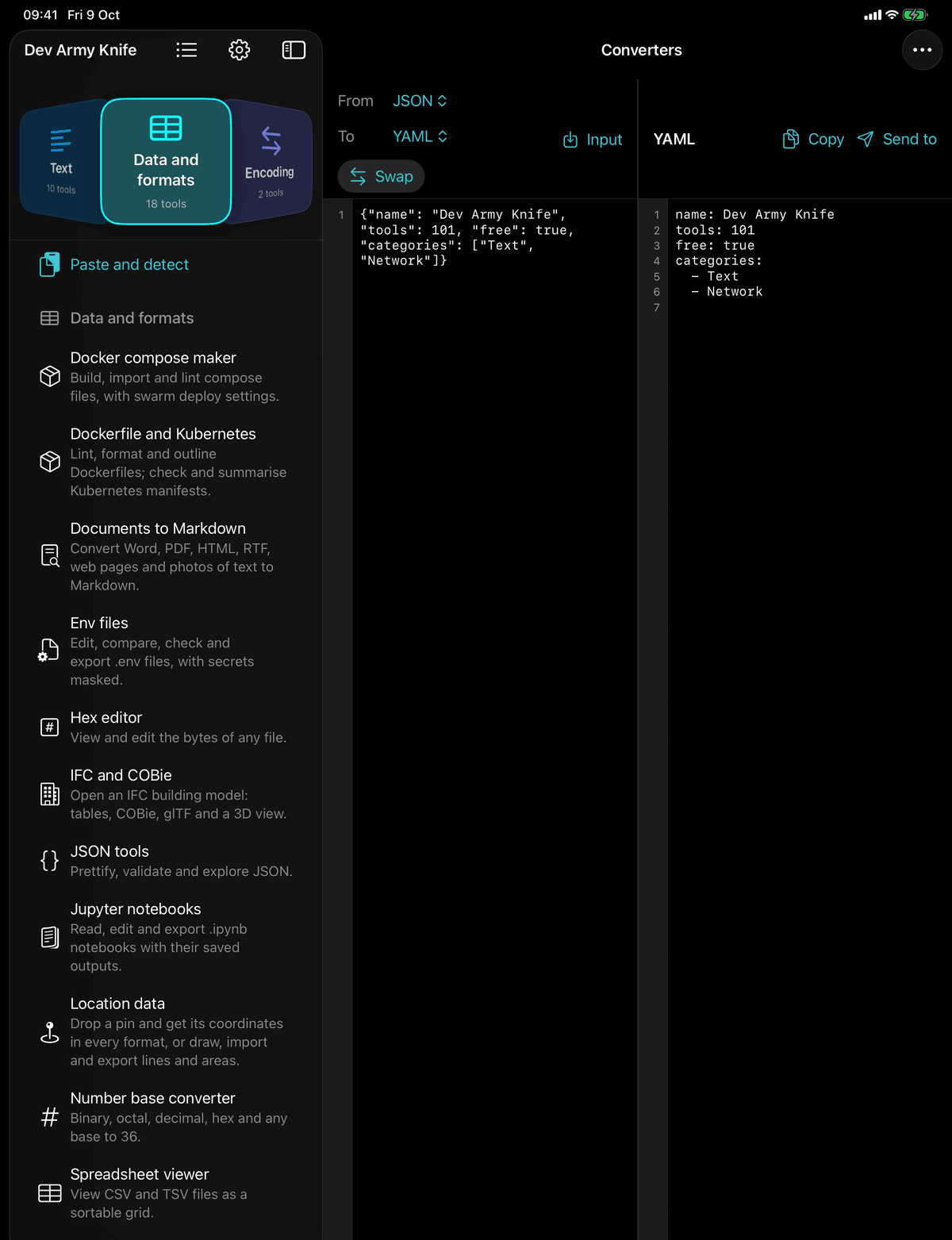Click the Data and formats table icon

(49, 318)
